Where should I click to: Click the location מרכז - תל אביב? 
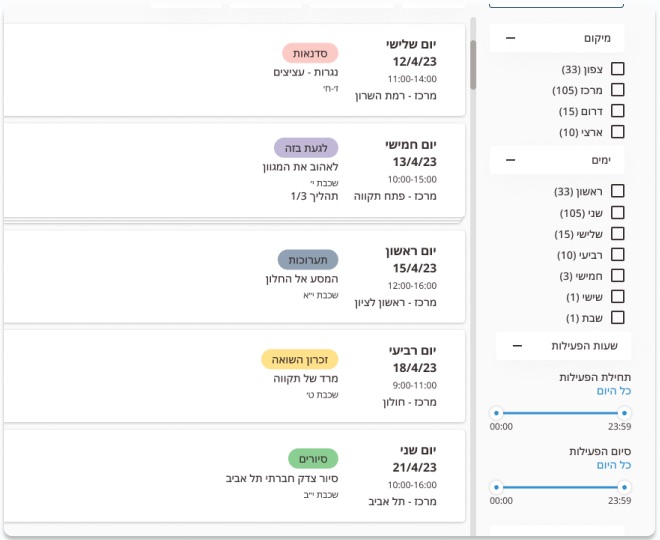pyautogui.click(x=402, y=502)
